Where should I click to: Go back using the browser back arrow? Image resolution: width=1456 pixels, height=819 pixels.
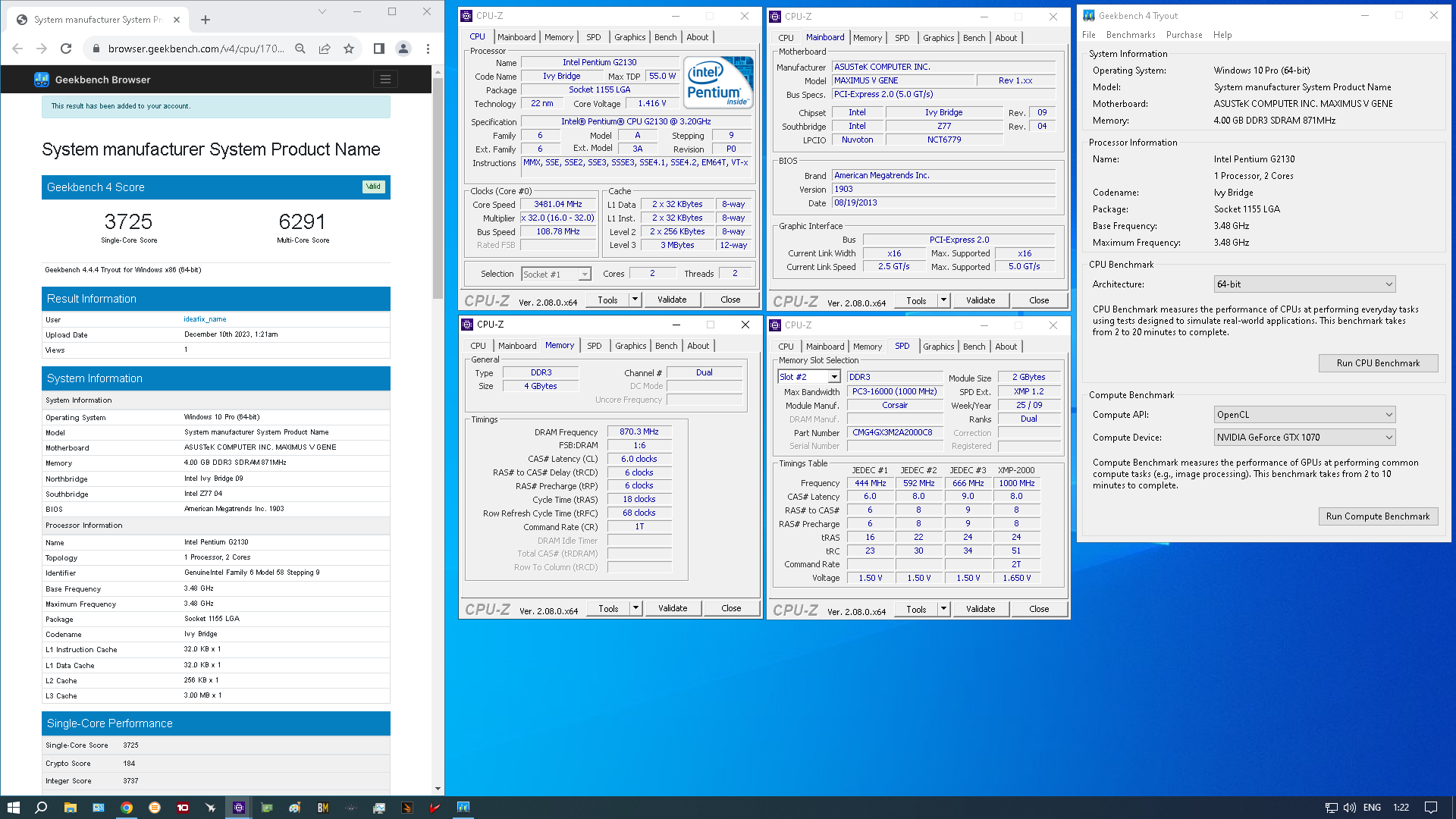[x=17, y=49]
